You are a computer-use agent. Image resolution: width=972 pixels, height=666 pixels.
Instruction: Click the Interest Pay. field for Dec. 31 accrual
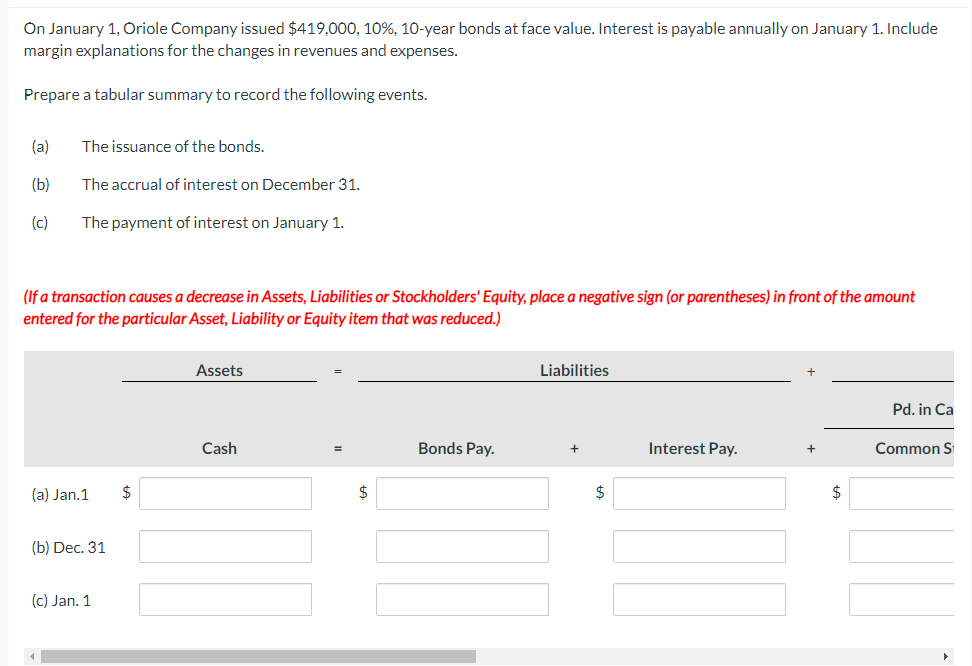tap(699, 546)
